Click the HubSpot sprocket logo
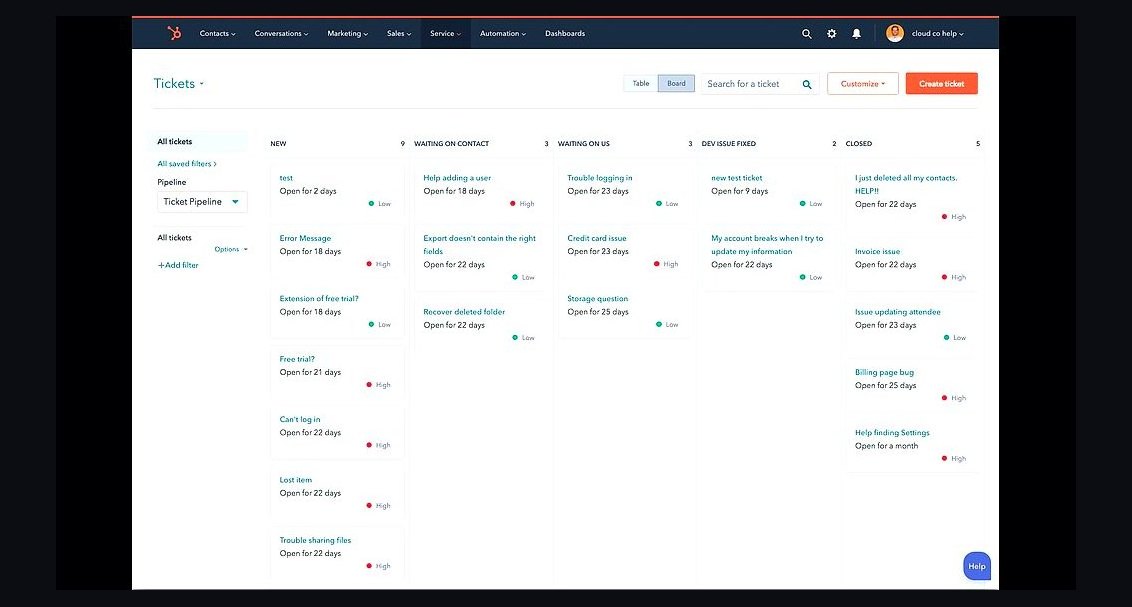Screen dimensions: 1132x607 174,33
